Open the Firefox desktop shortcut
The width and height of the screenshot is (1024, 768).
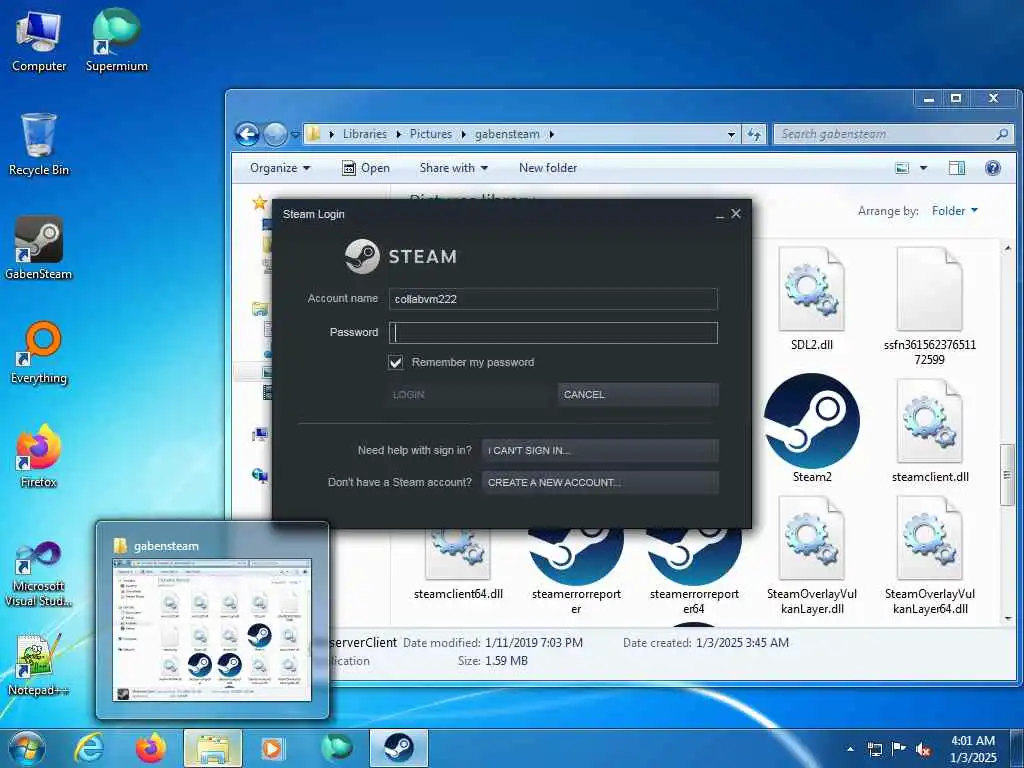(39, 456)
